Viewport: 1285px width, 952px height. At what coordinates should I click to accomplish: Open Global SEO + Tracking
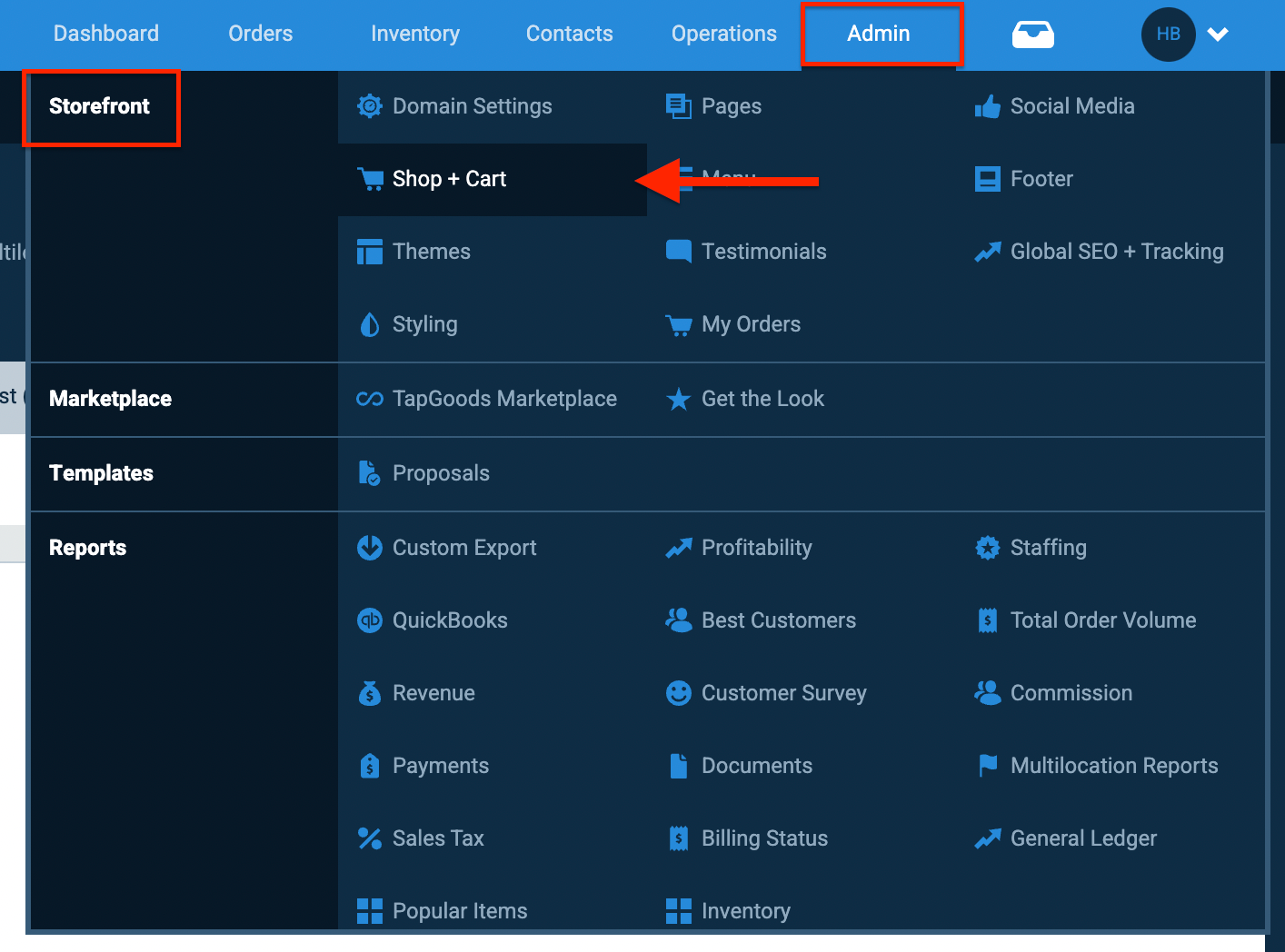[x=1116, y=252]
